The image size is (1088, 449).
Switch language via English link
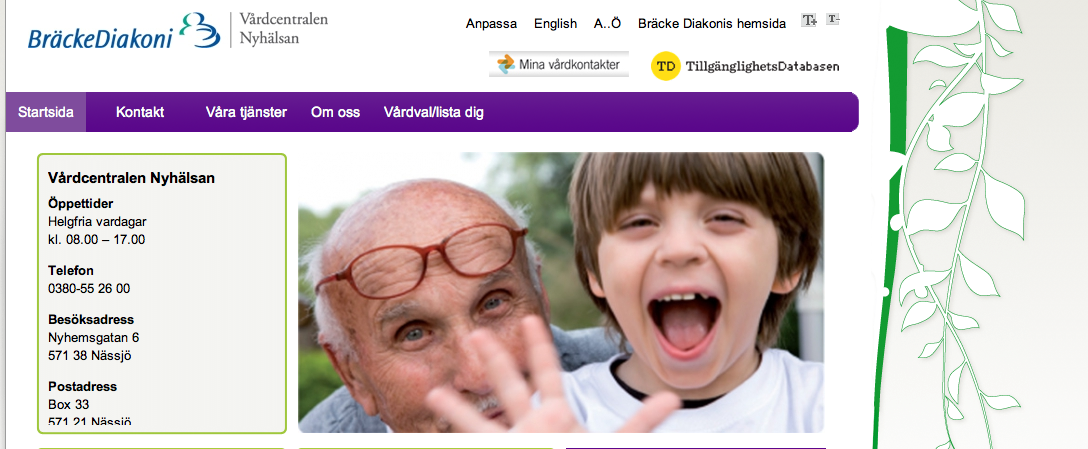click(x=555, y=24)
